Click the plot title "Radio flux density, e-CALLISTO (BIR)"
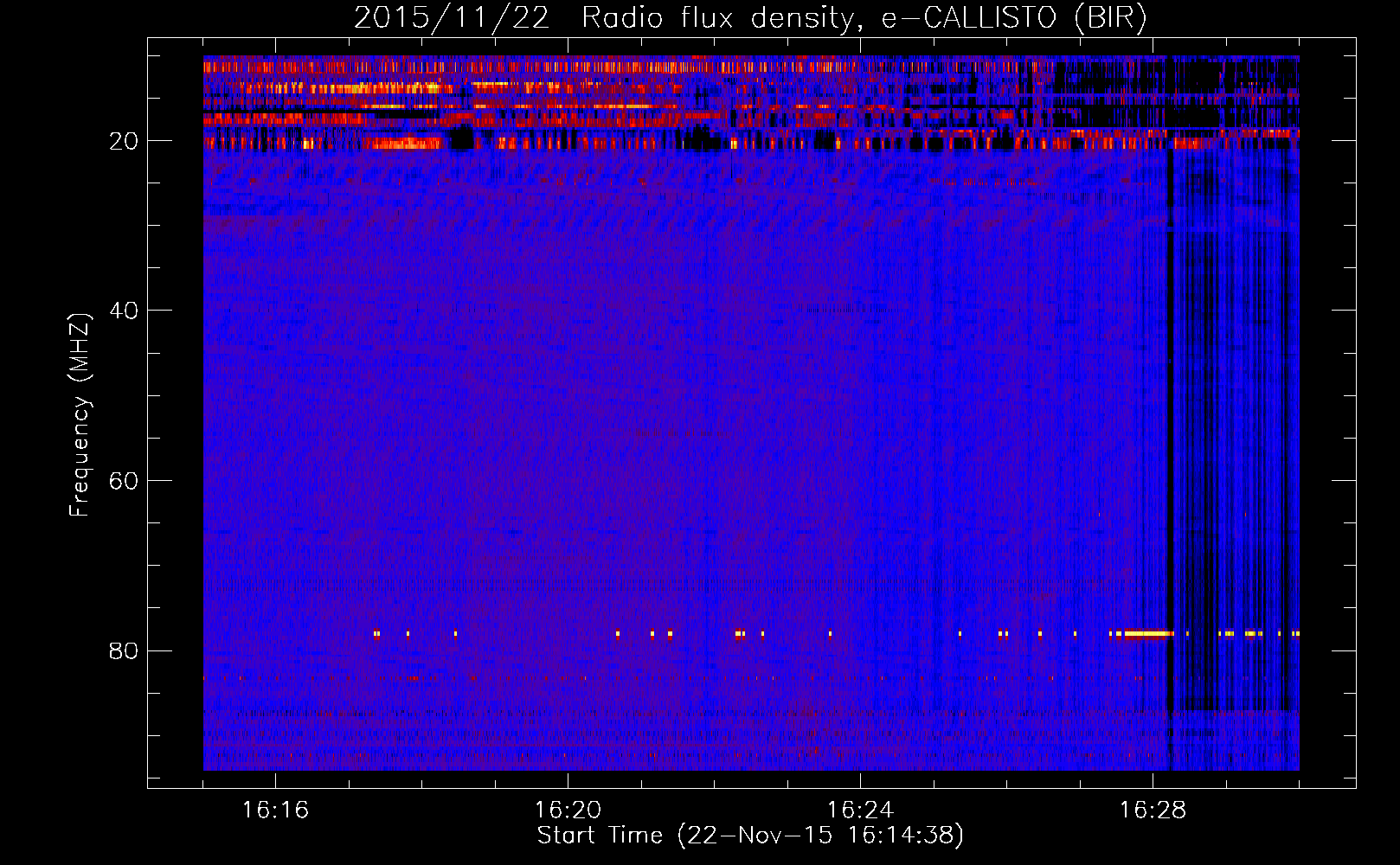Screen dimensions: 1400x865 [864, 18]
